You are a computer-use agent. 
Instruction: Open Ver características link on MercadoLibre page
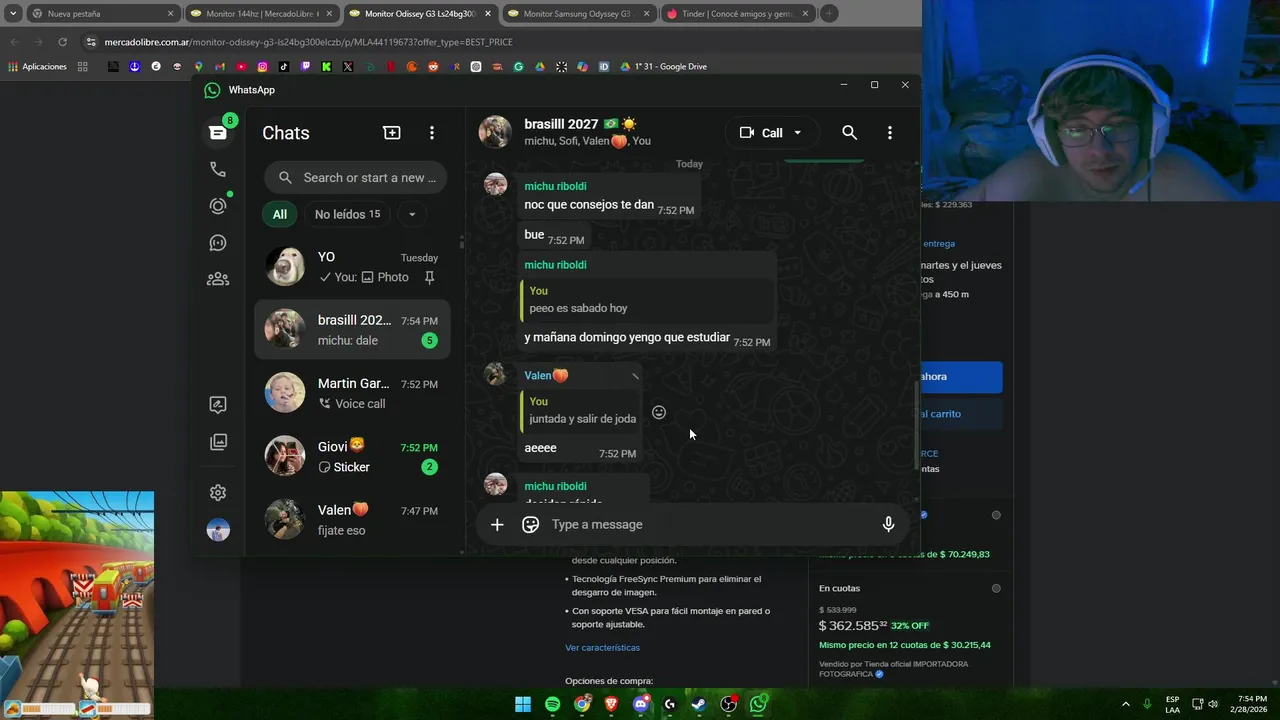tap(602, 647)
